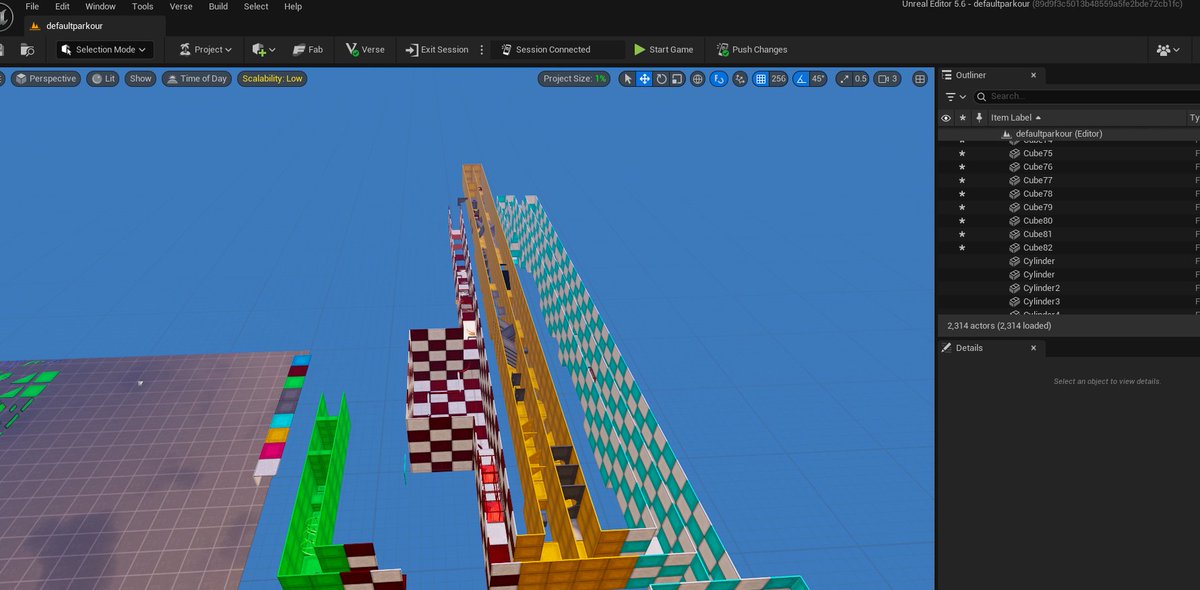Viewport: 1200px width, 590px height.
Task: Open the viewport Show menu
Action: tap(141, 78)
